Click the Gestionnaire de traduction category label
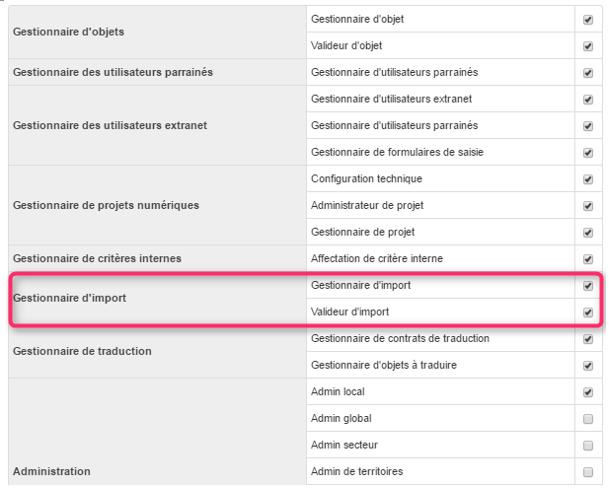This screenshot has width=609, height=491. (x=82, y=351)
